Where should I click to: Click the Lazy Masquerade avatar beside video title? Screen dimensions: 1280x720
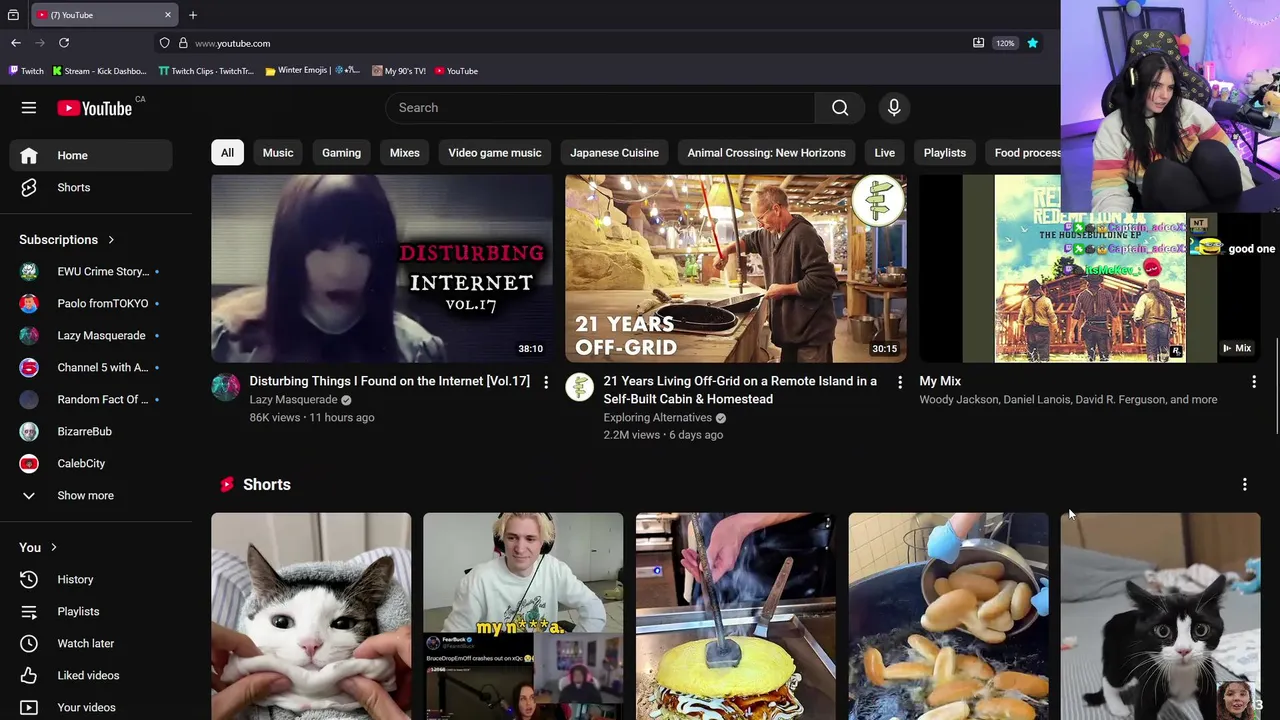tap(226, 387)
